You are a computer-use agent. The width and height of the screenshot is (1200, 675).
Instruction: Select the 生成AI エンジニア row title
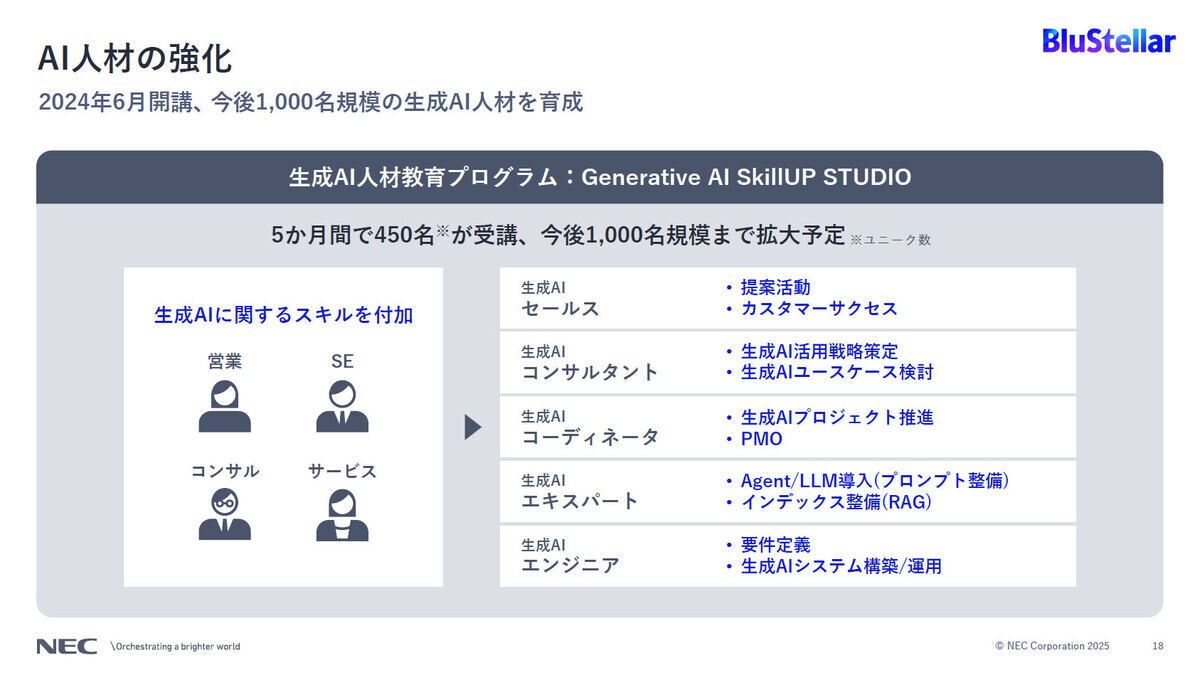click(x=570, y=555)
